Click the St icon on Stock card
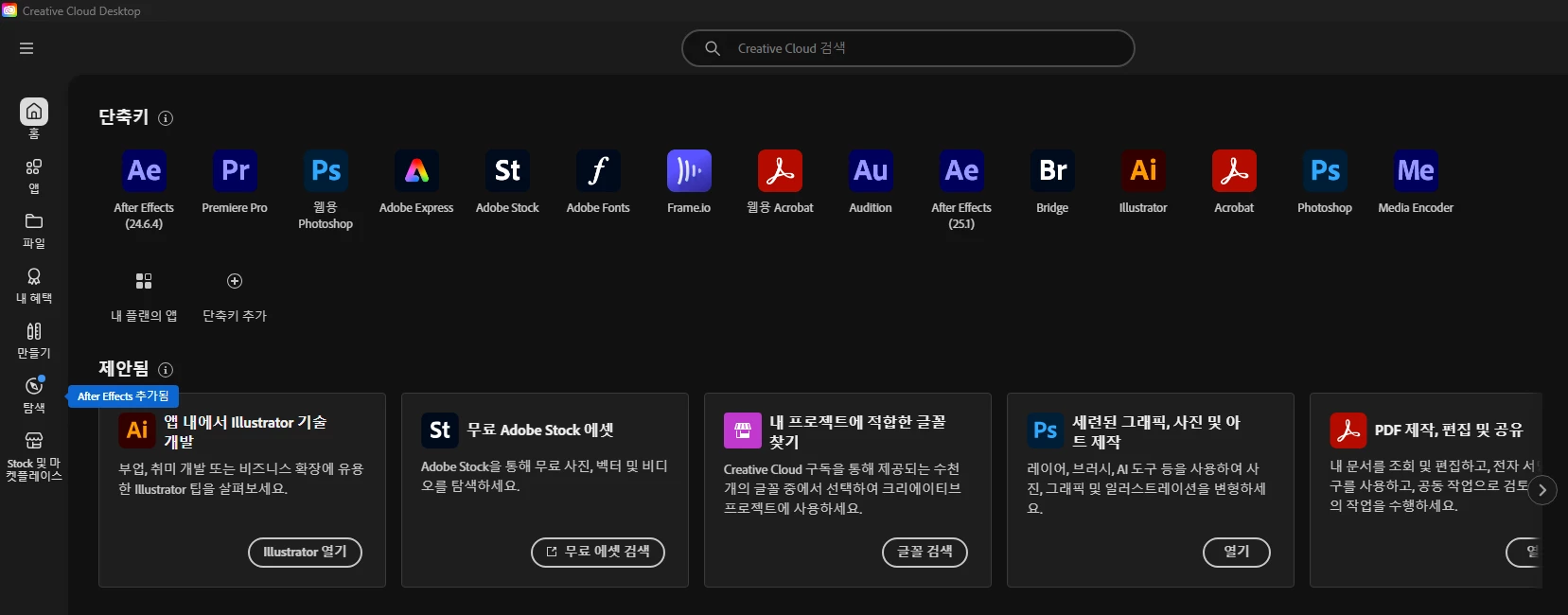This screenshot has width=1568, height=615. click(440, 430)
